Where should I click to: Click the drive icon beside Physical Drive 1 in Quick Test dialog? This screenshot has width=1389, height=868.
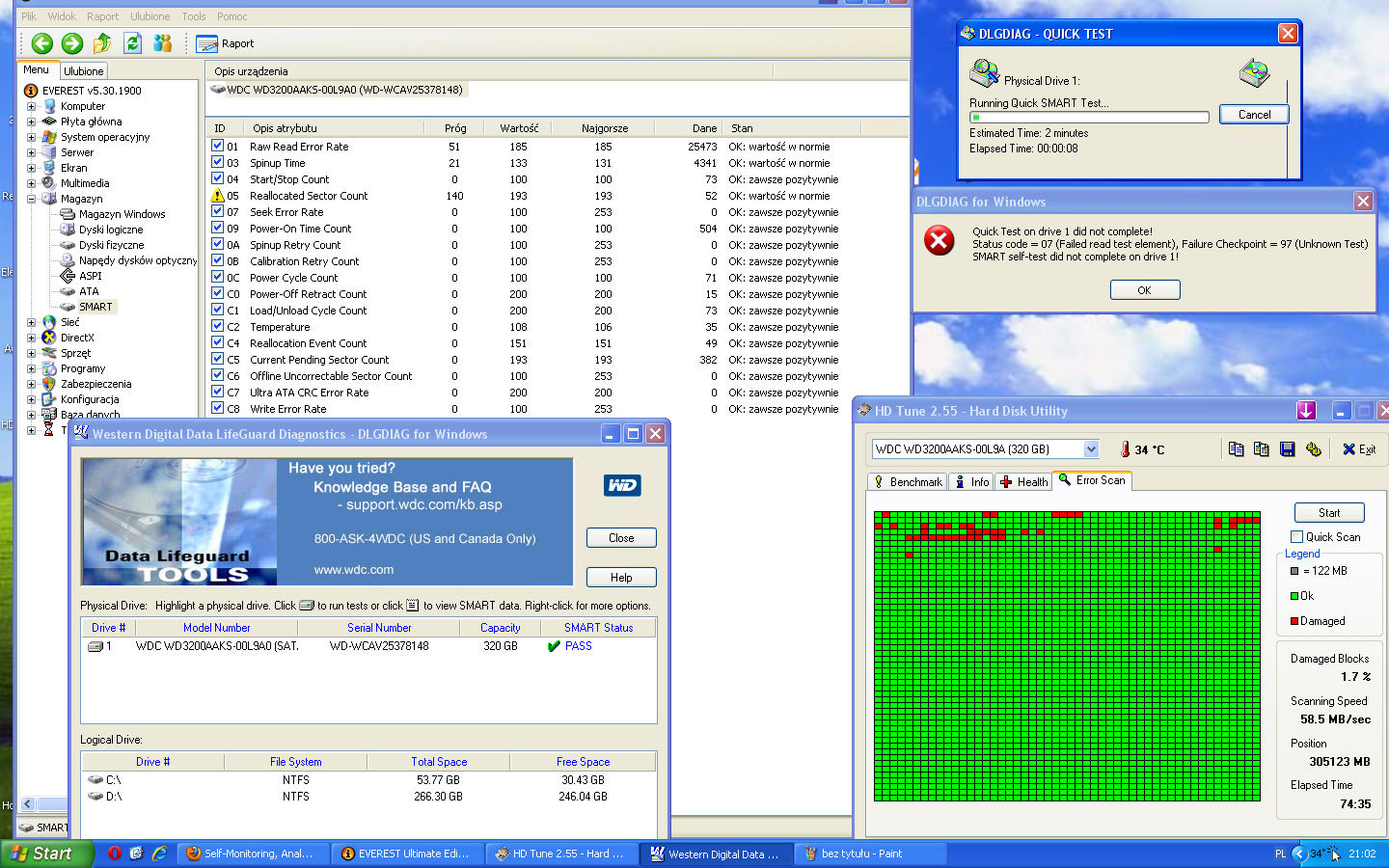pyautogui.click(x=984, y=73)
